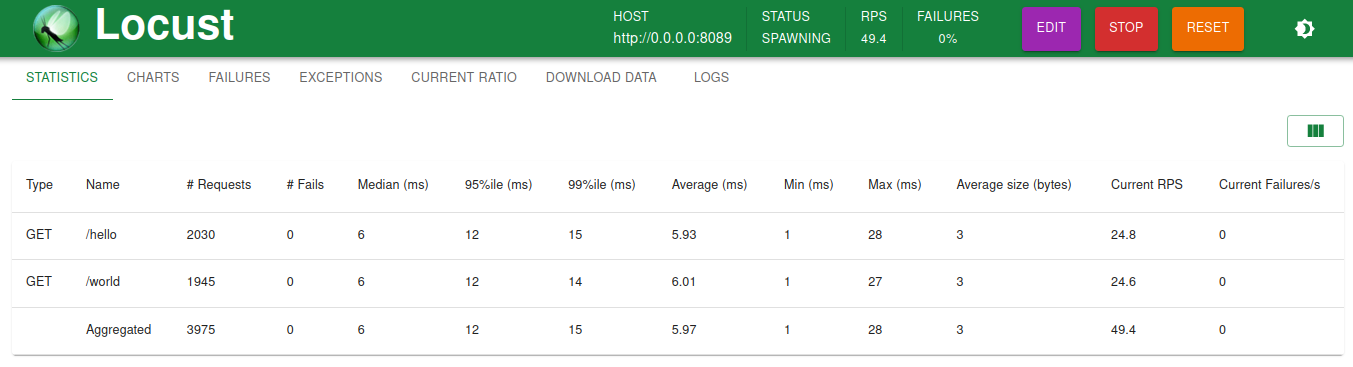Viewport: 1353px width, 367px height.
Task: Click request count 2030 for /hello
Action: (201, 235)
